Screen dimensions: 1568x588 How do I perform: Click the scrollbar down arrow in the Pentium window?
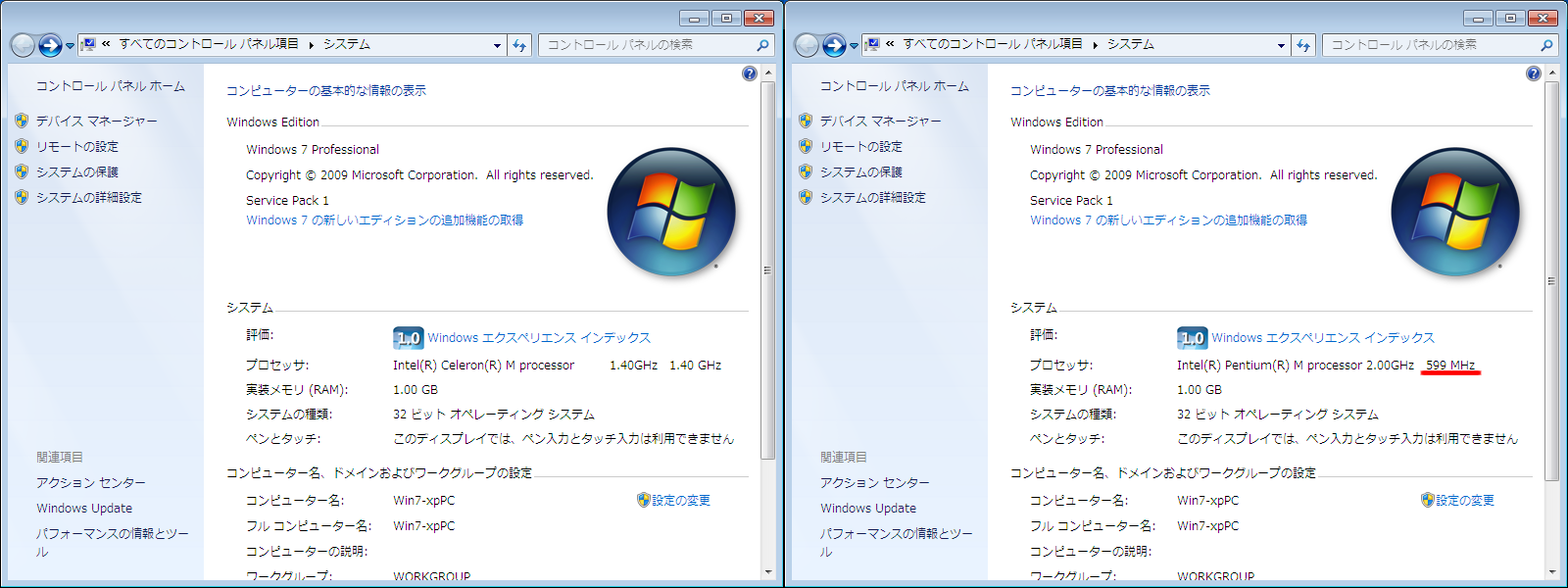[x=1552, y=571]
